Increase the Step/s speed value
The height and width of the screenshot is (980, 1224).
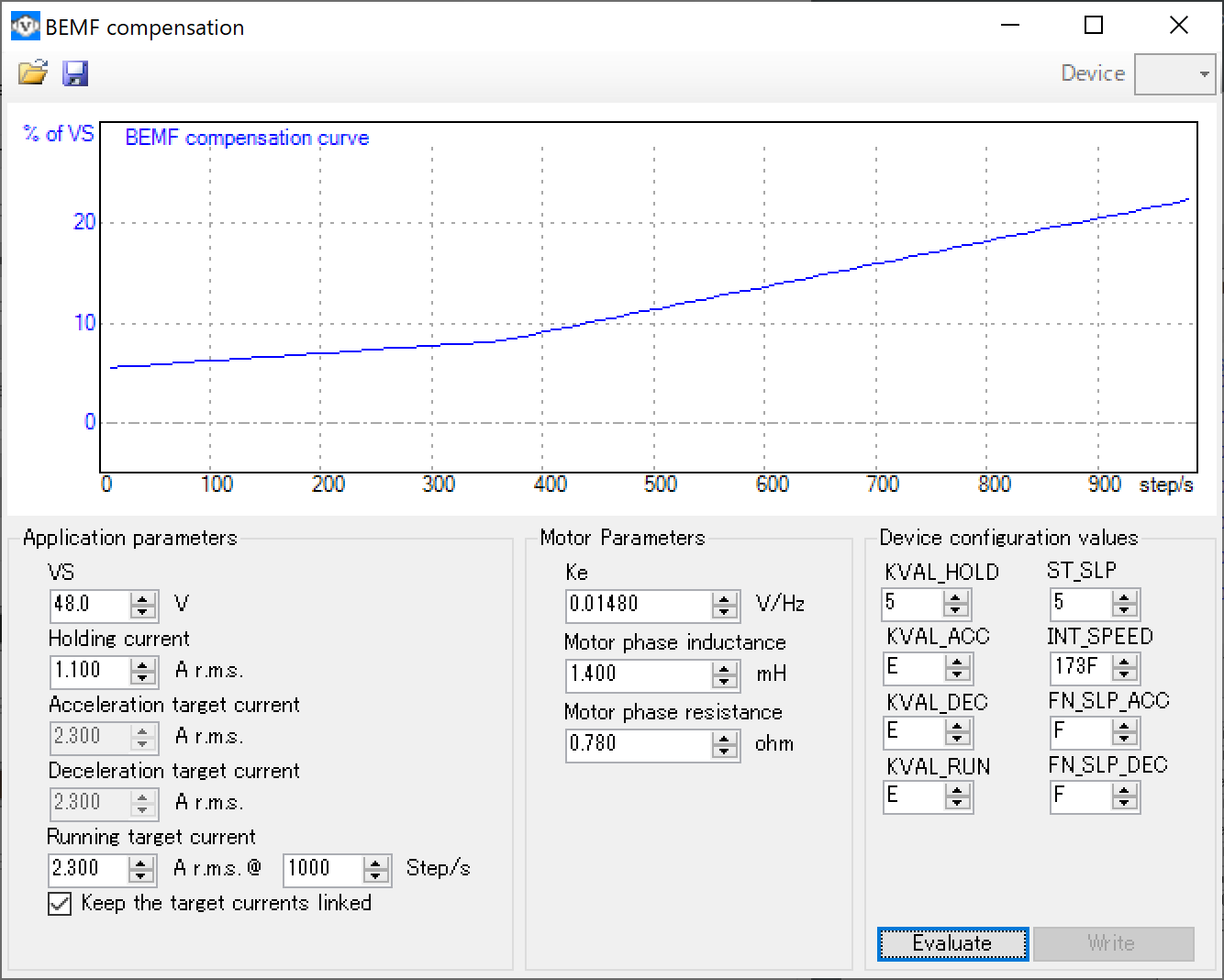tap(376, 863)
